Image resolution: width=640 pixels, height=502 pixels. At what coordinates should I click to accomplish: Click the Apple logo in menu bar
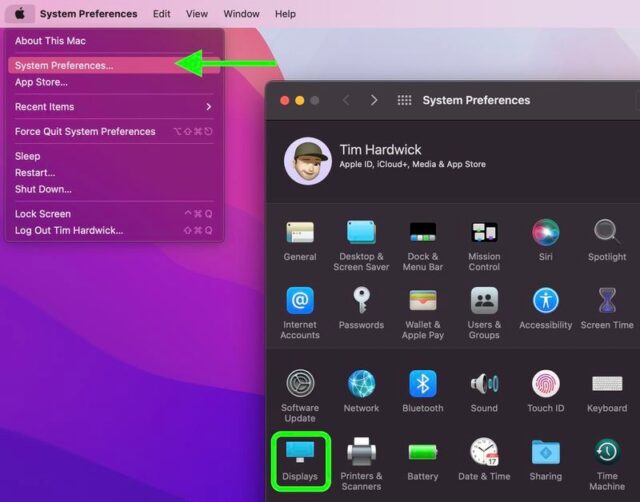[x=20, y=14]
